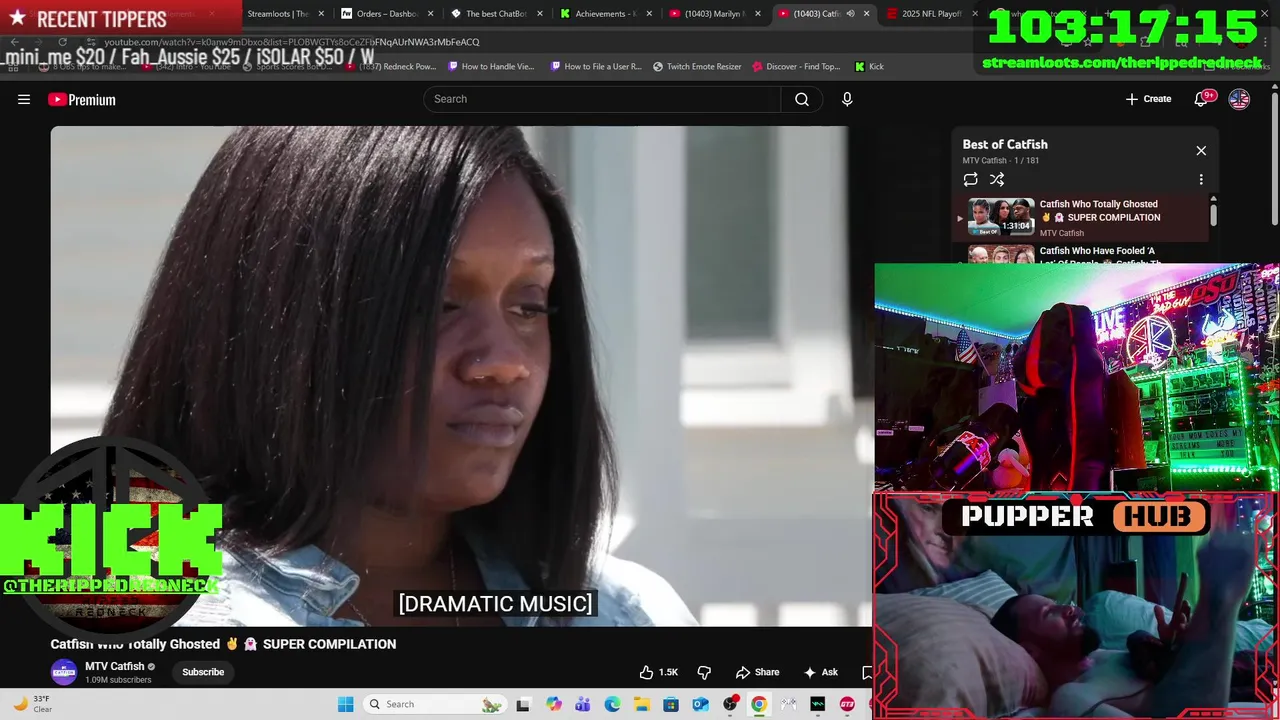Close the Streamloots tab
Image resolution: width=1280 pixels, height=720 pixels.
321,14
